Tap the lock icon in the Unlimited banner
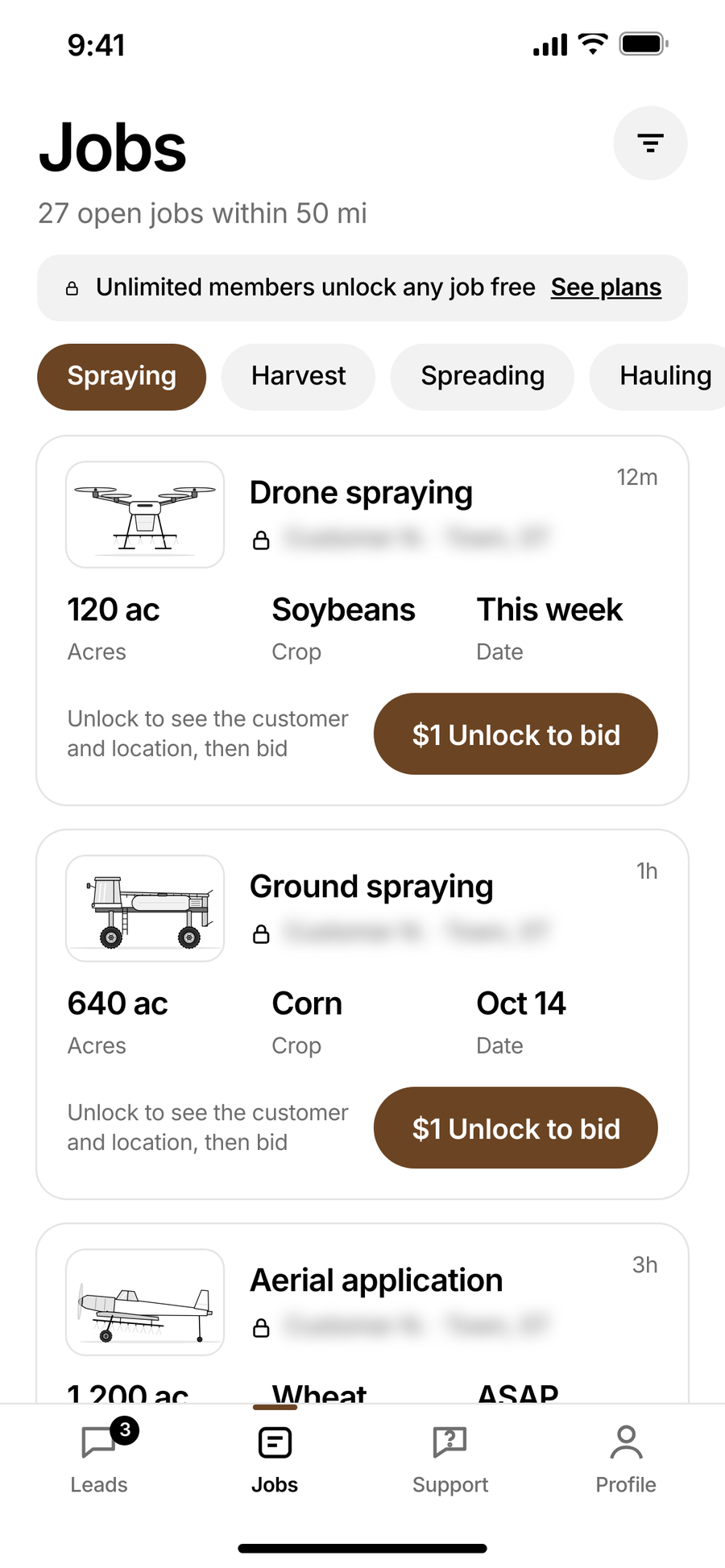The height and width of the screenshot is (1568, 725). [x=72, y=288]
